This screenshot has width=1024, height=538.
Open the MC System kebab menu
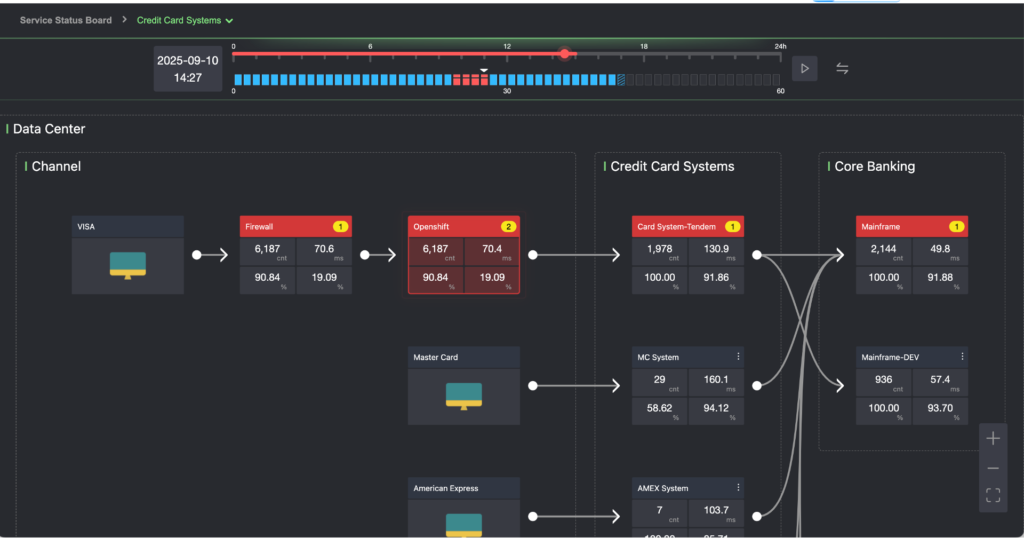coord(738,357)
